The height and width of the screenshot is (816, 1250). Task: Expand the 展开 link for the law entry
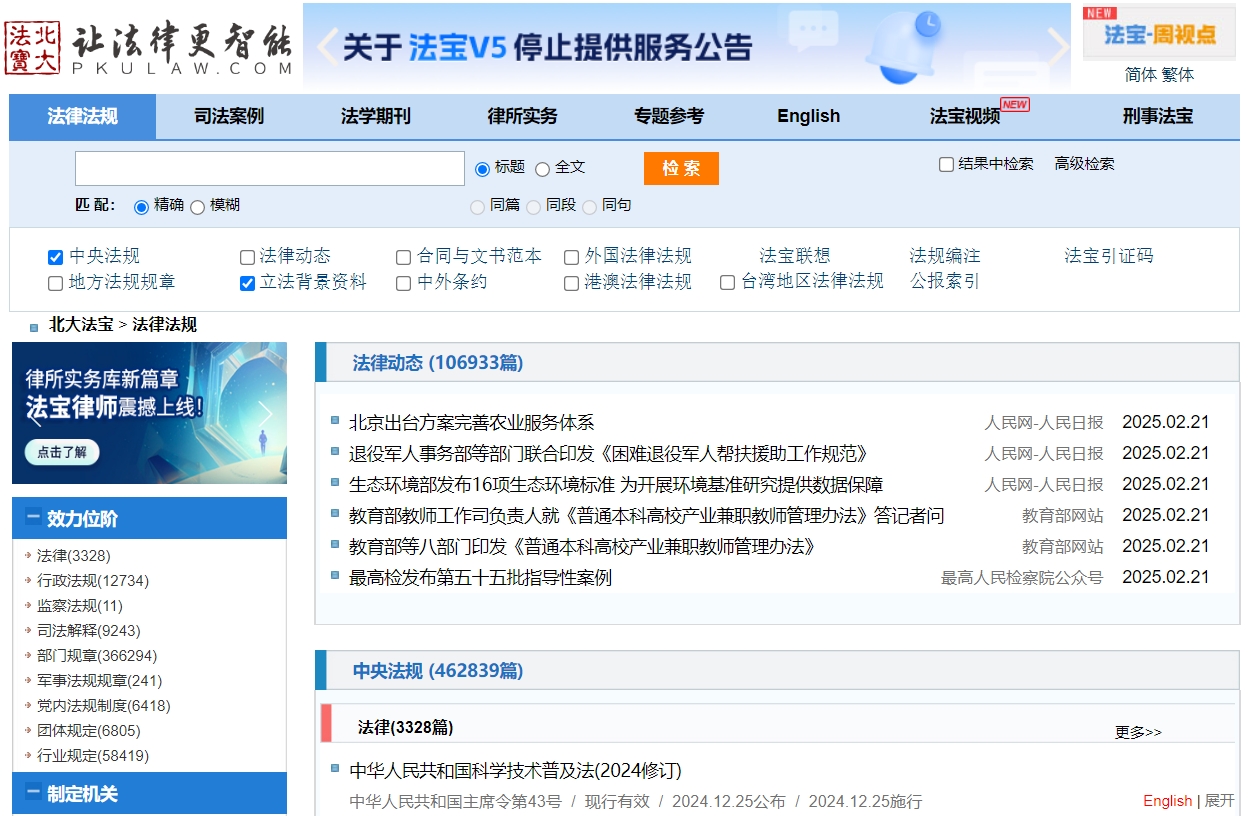pyautogui.click(x=1219, y=801)
